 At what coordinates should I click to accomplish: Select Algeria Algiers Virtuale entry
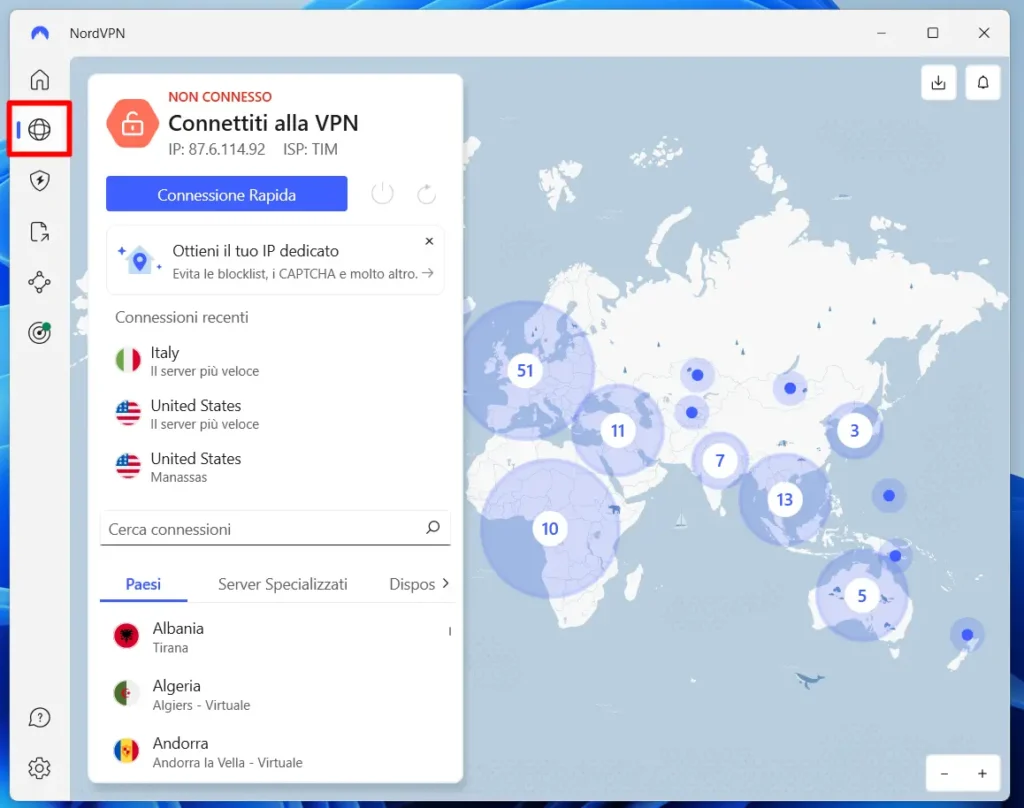coord(275,694)
